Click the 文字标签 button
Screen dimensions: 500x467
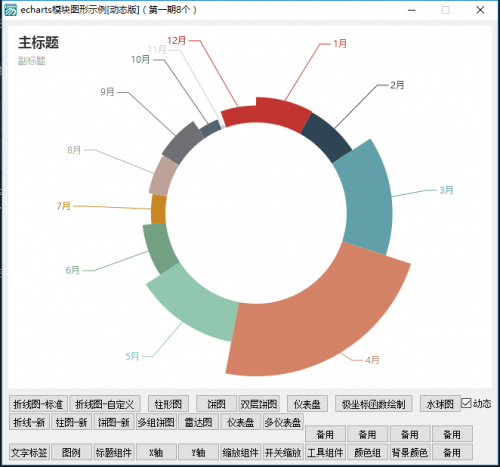coord(29,452)
